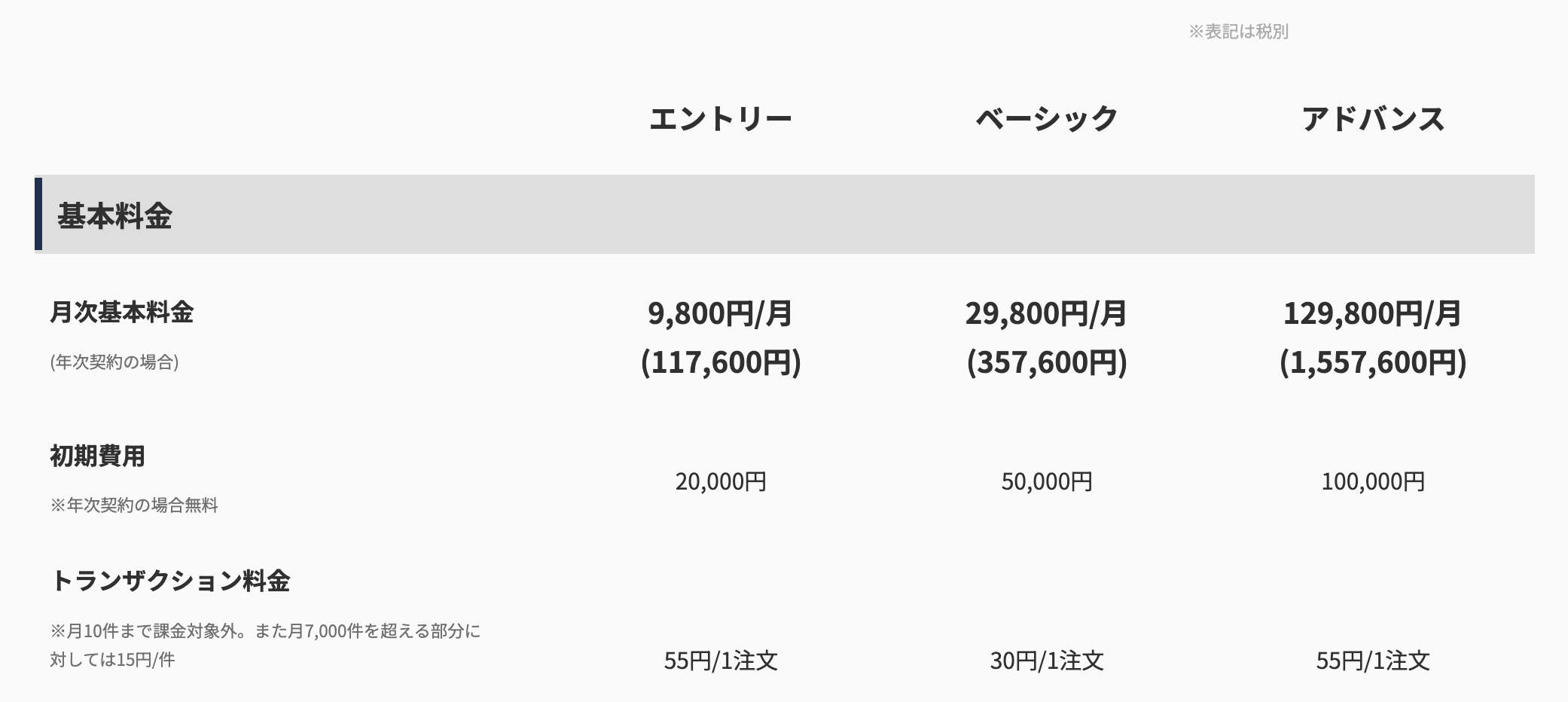
Task: Click the ※表記は税別 note
Action: click(1238, 32)
